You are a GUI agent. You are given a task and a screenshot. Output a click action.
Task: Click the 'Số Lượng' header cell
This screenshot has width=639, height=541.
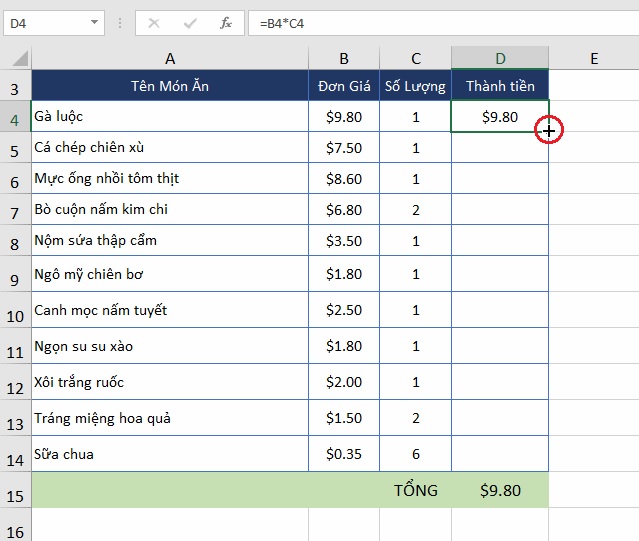click(x=415, y=85)
